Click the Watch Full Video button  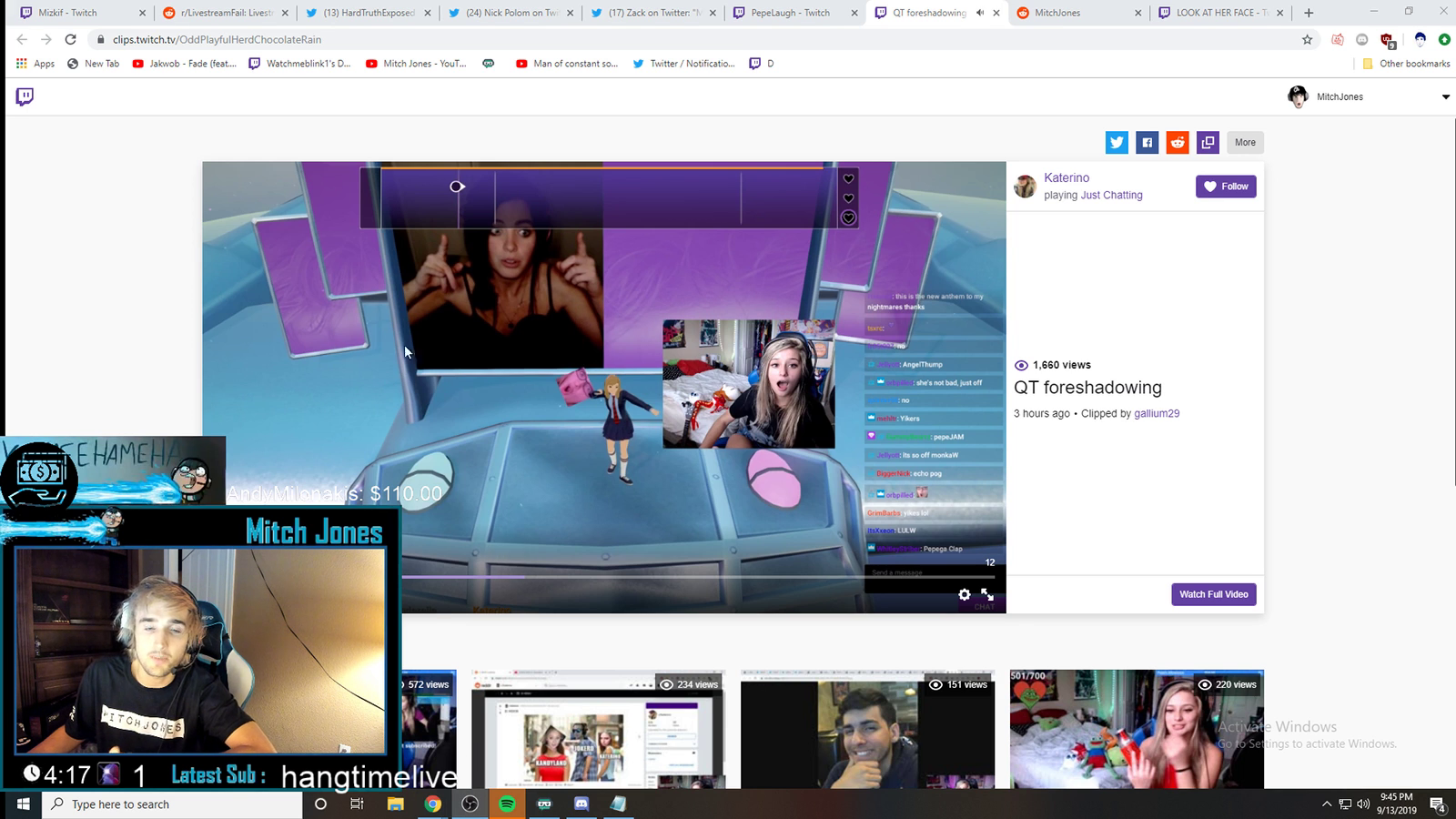(x=1214, y=594)
